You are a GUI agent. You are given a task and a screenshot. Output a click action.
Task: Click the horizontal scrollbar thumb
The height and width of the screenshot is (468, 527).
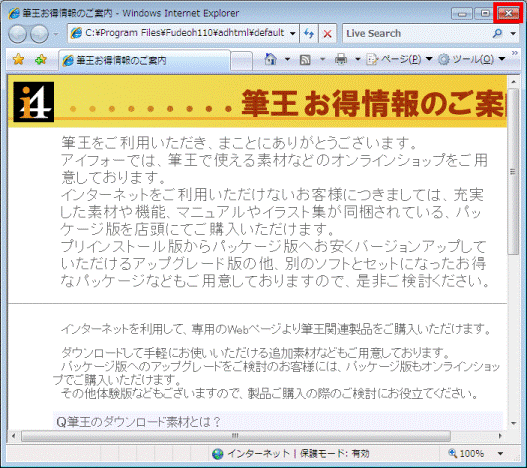tap(236, 436)
